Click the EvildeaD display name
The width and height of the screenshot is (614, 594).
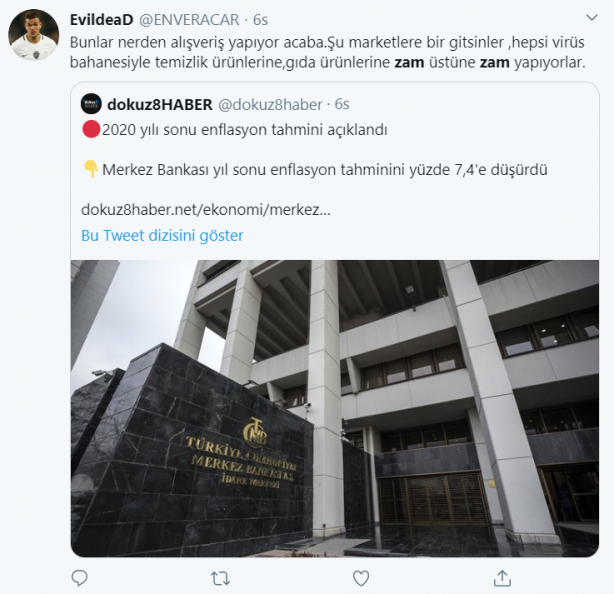click(102, 20)
